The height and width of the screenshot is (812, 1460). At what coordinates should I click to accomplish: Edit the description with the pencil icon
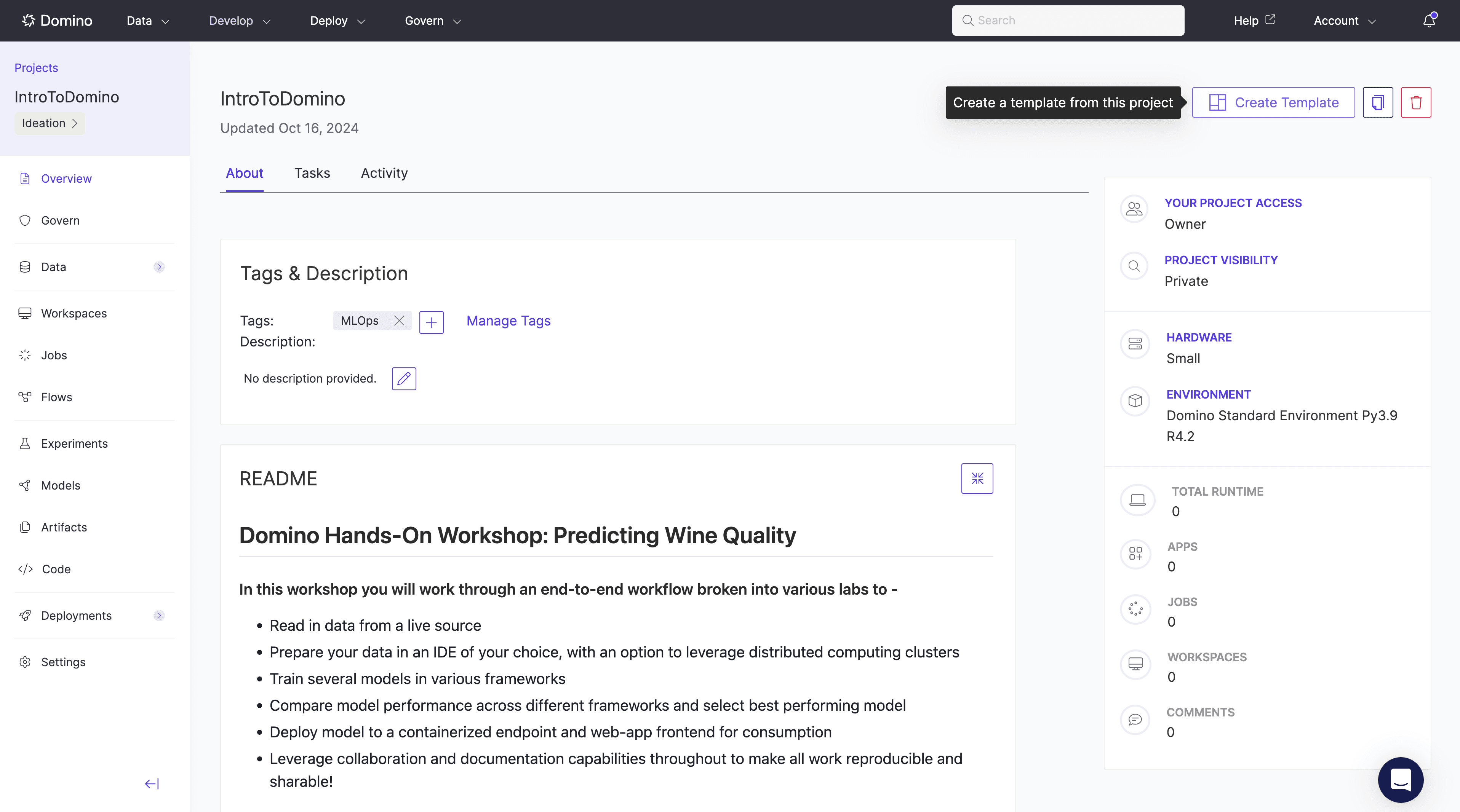(404, 379)
